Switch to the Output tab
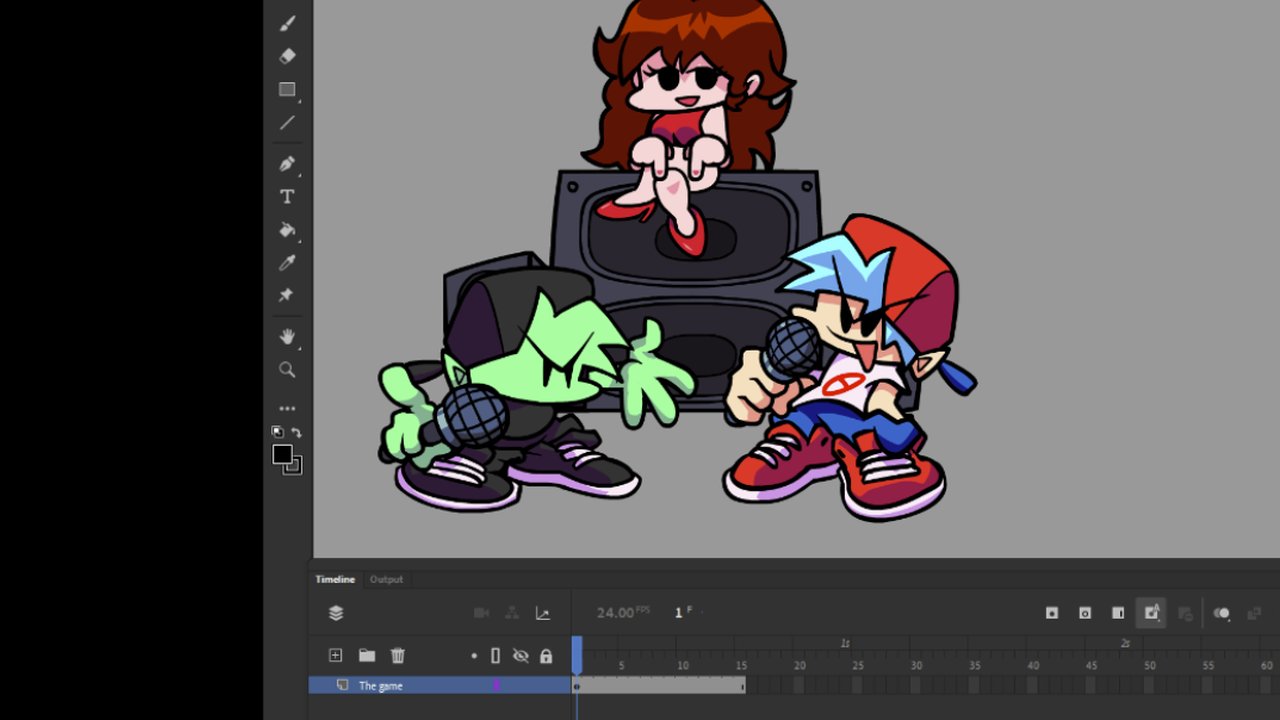This screenshot has height=720, width=1280. [386, 579]
